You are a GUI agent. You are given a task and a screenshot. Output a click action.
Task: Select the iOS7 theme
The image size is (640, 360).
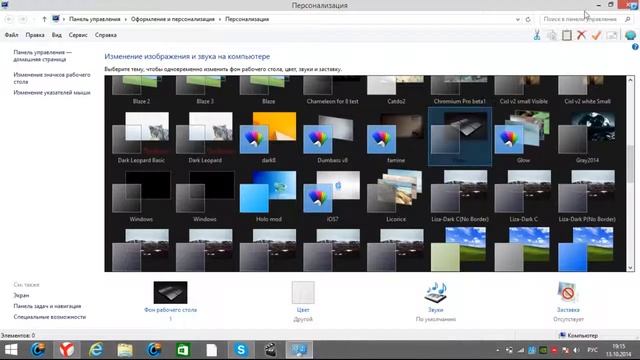tap(332, 196)
